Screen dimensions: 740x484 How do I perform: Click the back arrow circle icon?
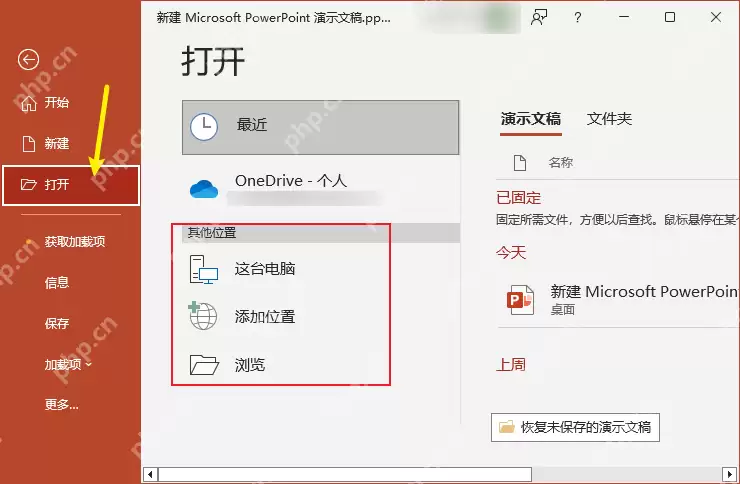coord(28,59)
